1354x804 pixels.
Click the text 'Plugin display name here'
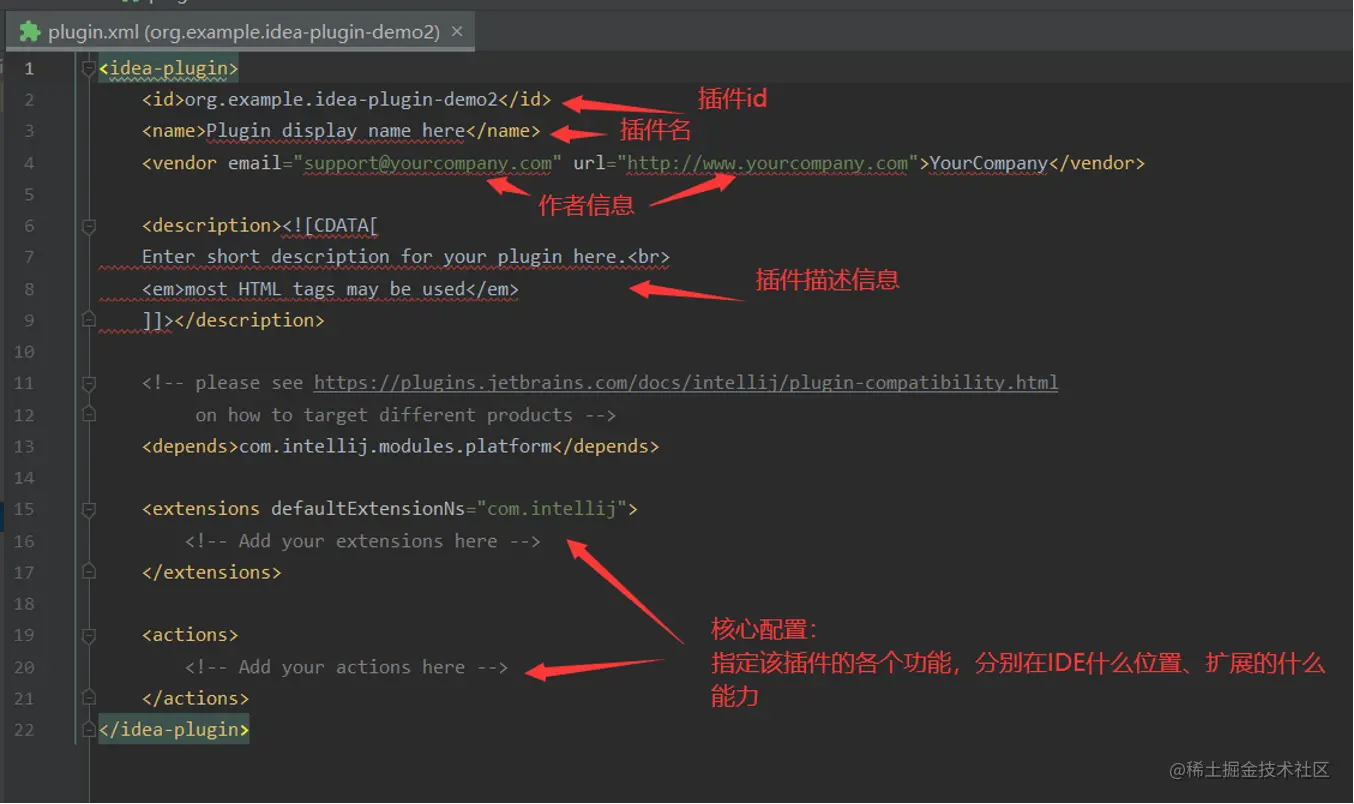coord(336,131)
